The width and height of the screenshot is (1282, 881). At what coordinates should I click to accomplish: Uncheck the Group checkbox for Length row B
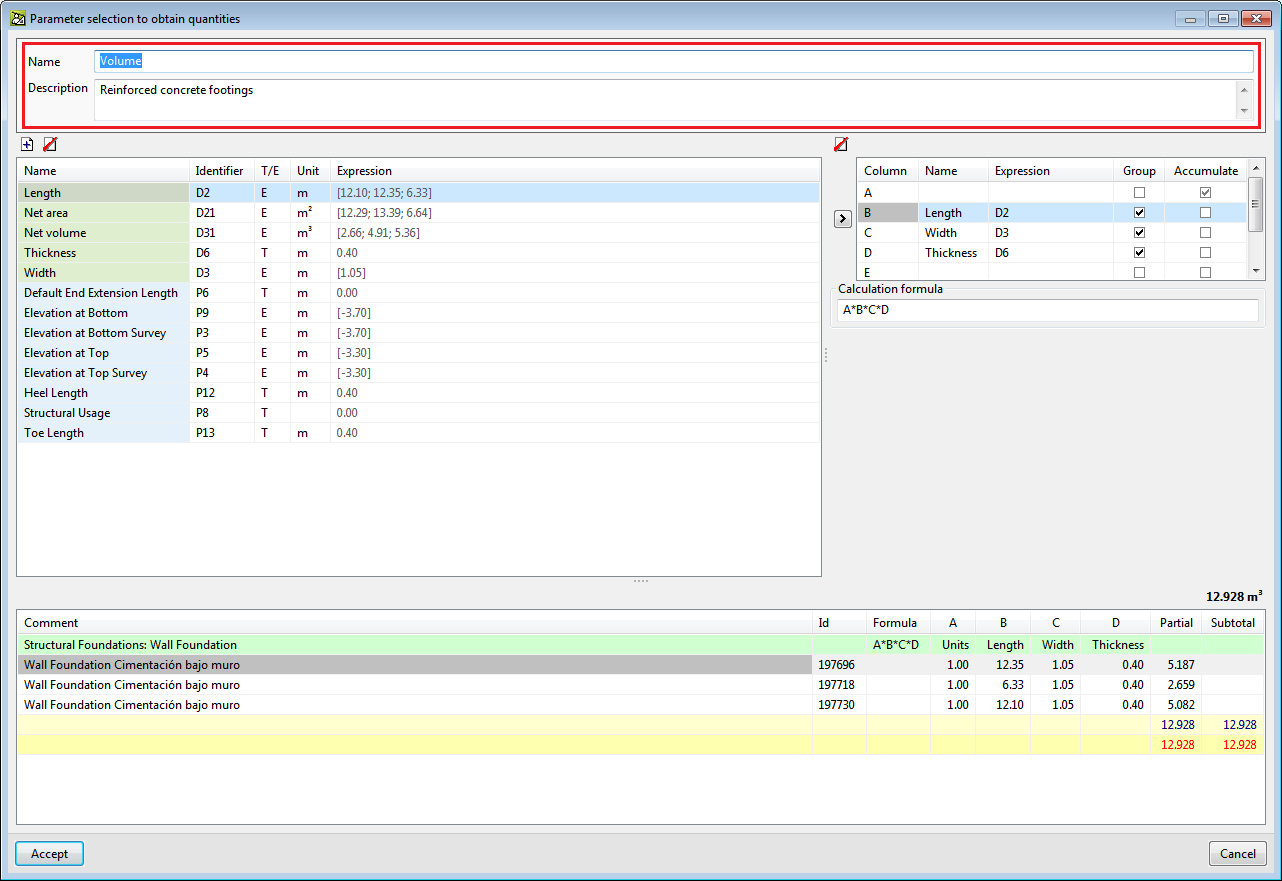coord(1139,213)
